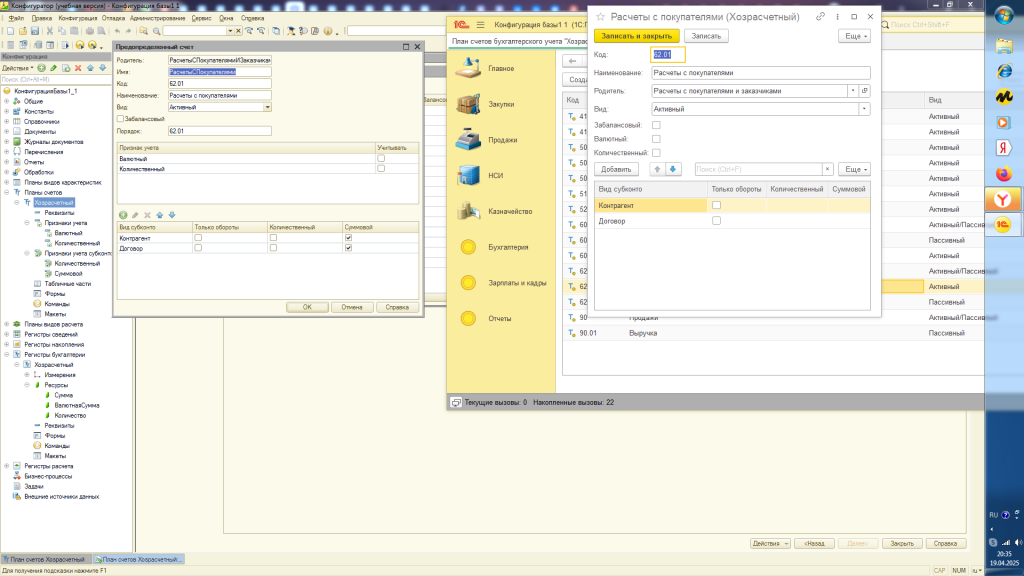
Task: Open Сервис menu in Configurator
Action: pos(201,18)
